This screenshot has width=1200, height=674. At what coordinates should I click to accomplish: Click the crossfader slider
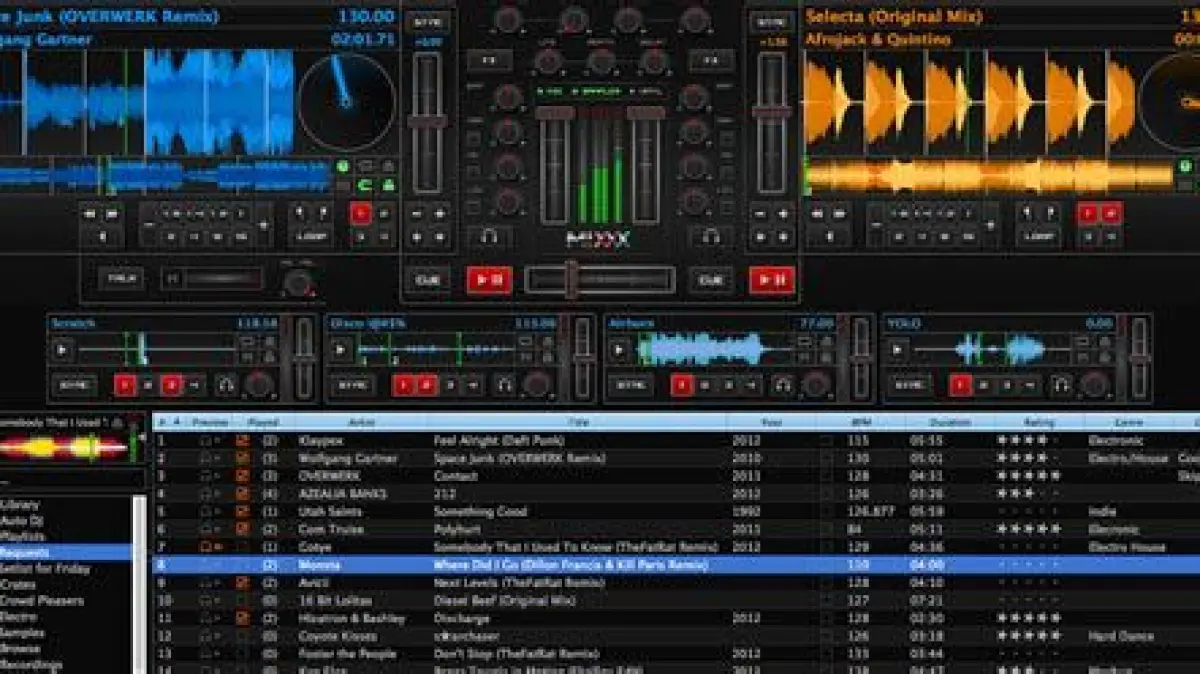coord(571,279)
